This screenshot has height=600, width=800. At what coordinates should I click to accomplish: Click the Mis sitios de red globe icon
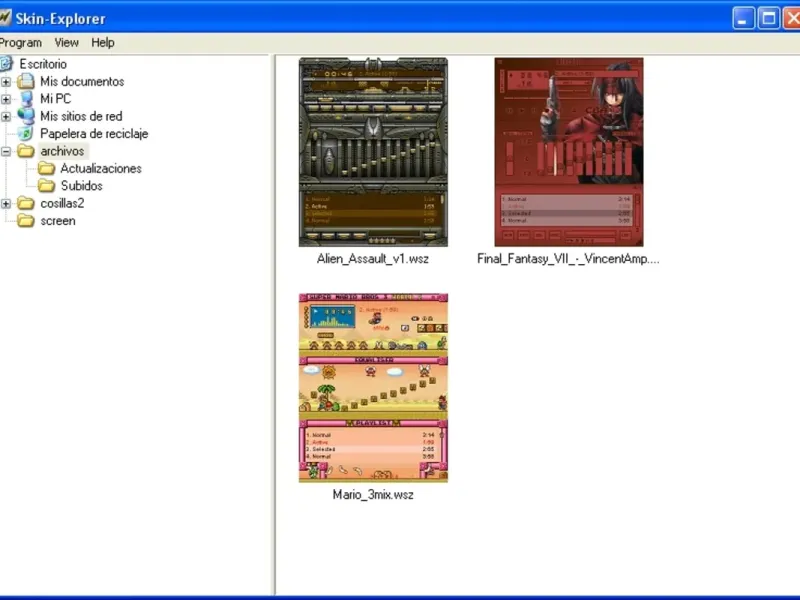point(26,116)
